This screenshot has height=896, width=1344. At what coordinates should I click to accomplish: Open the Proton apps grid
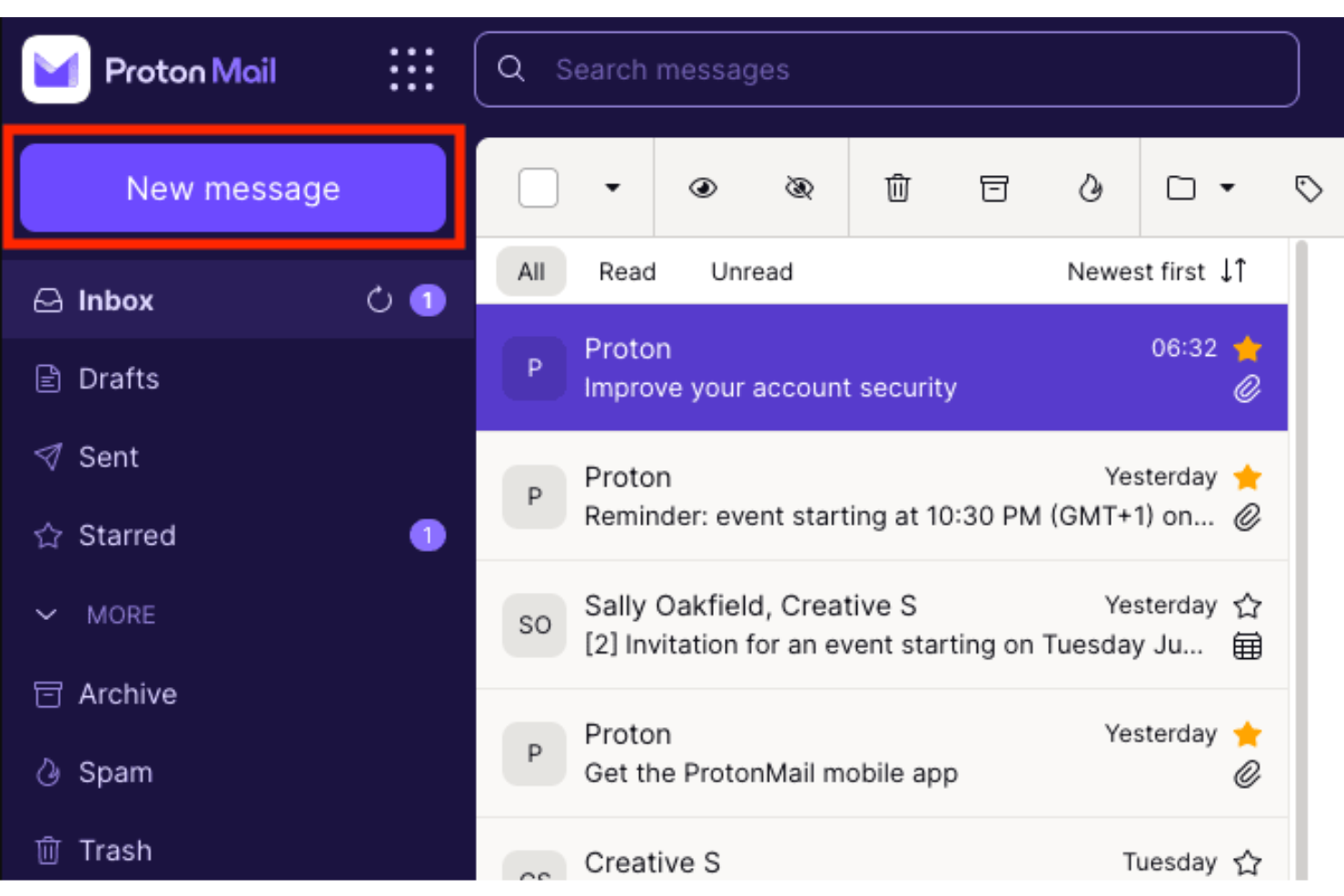point(410,68)
